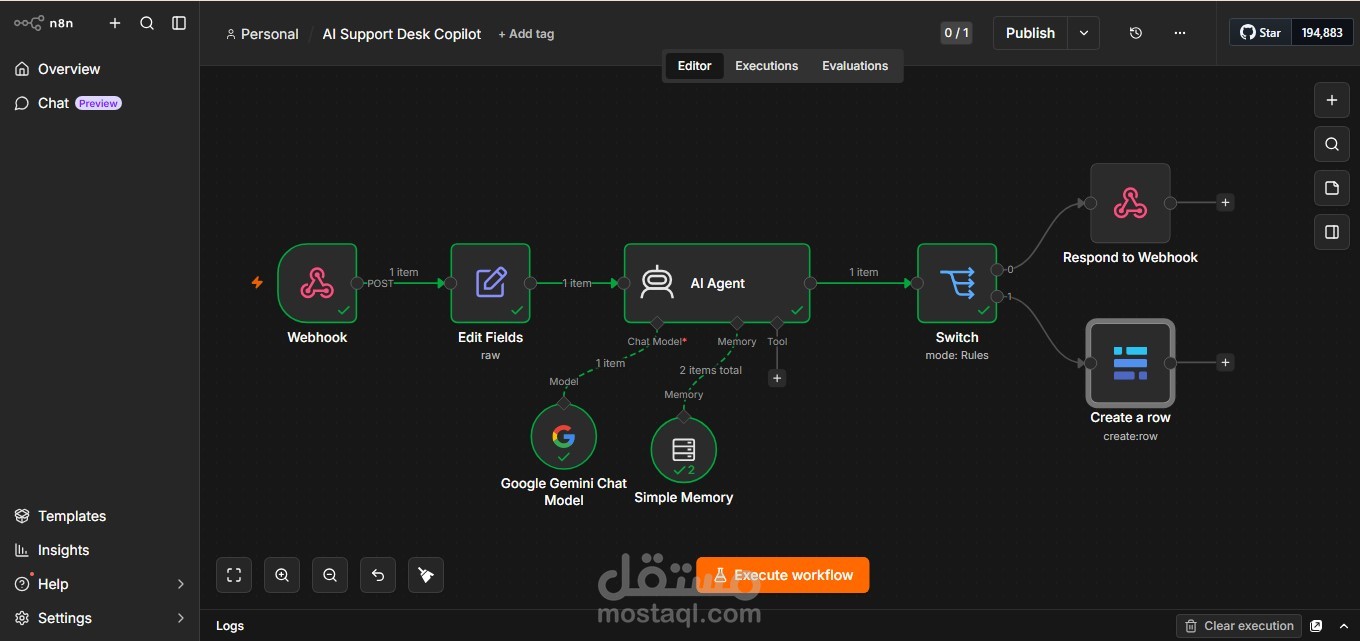The height and width of the screenshot is (641, 1360).
Task: Click the n8n logo
Action: [43, 23]
